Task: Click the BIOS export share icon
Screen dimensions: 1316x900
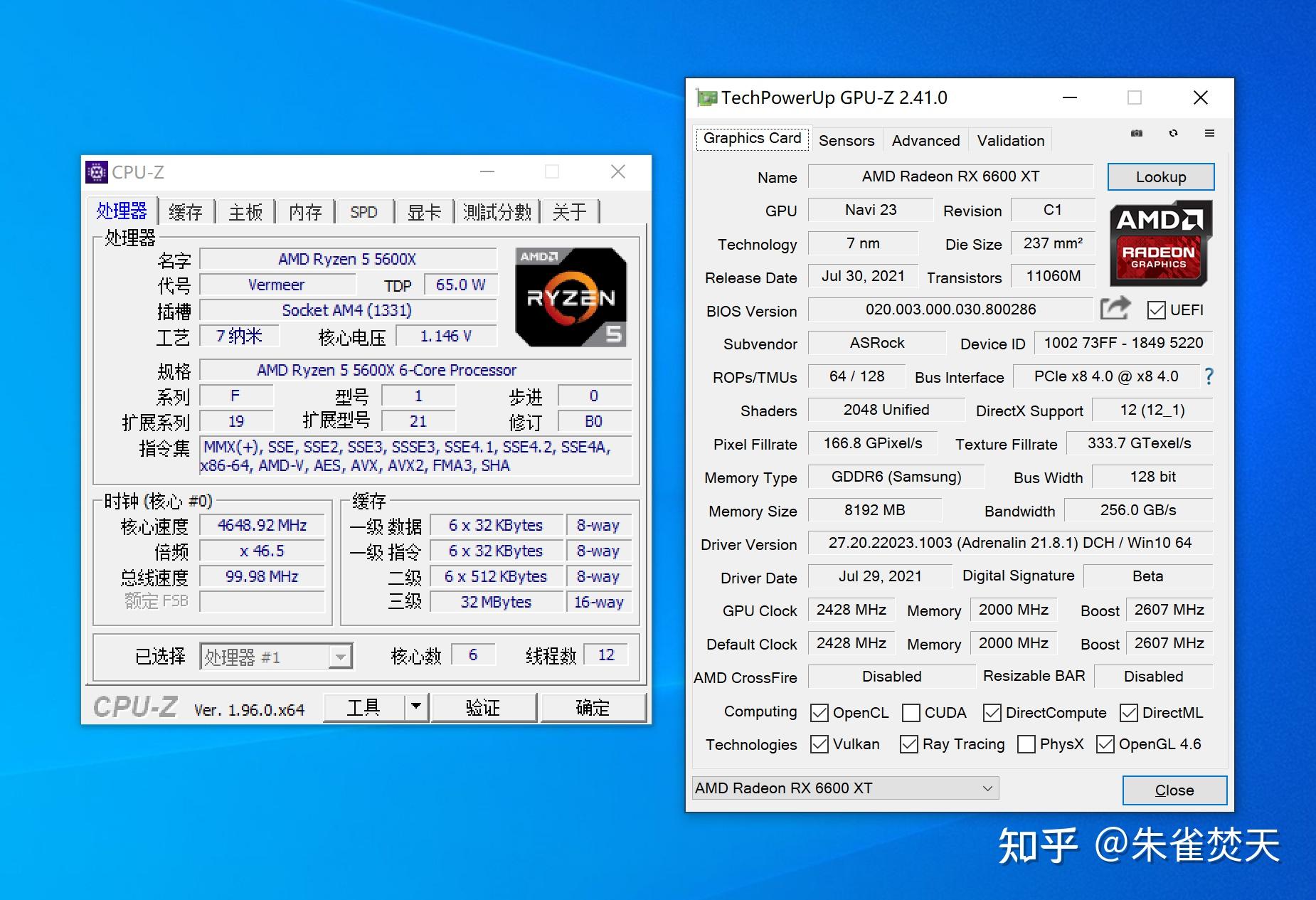Action: (1115, 309)
